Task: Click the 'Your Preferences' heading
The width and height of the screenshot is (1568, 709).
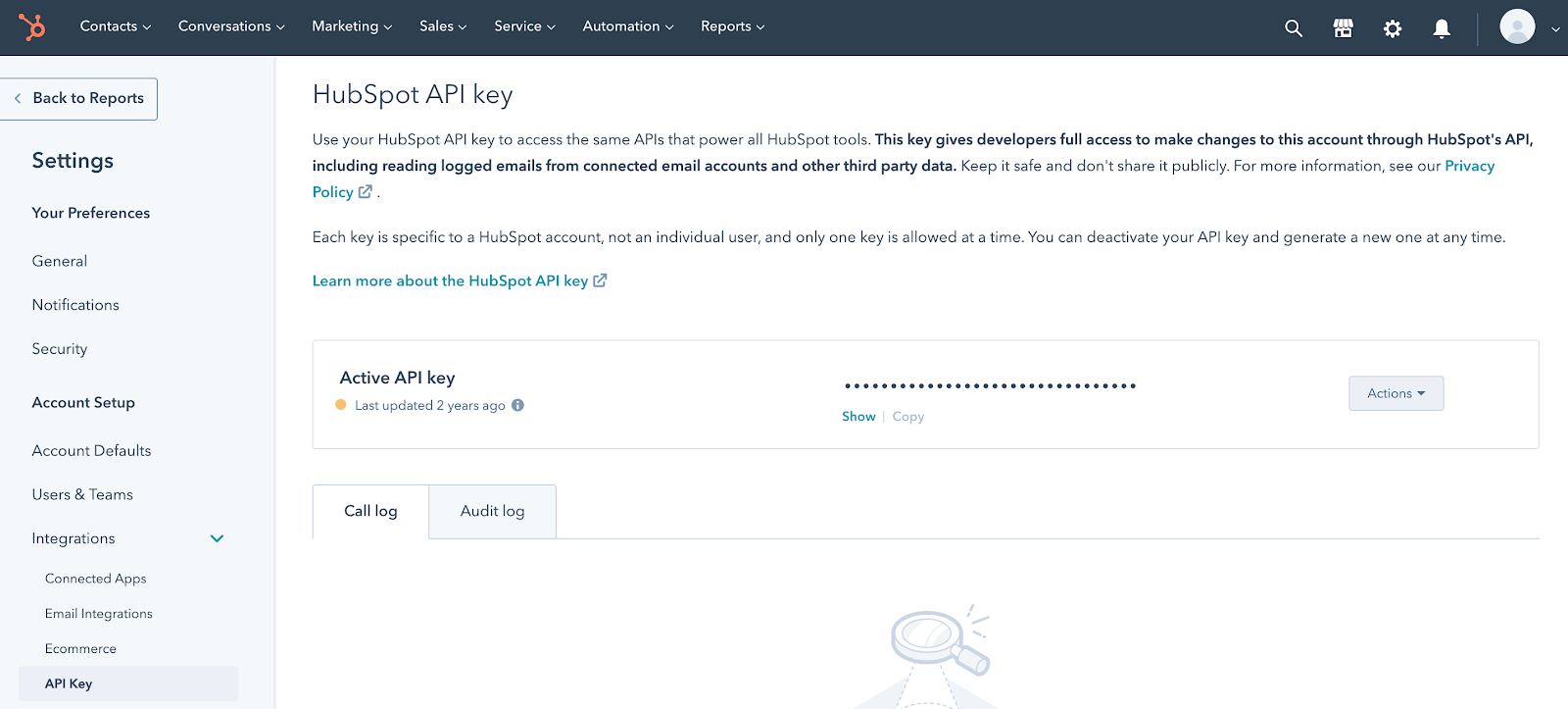Action: coord(91,213)
